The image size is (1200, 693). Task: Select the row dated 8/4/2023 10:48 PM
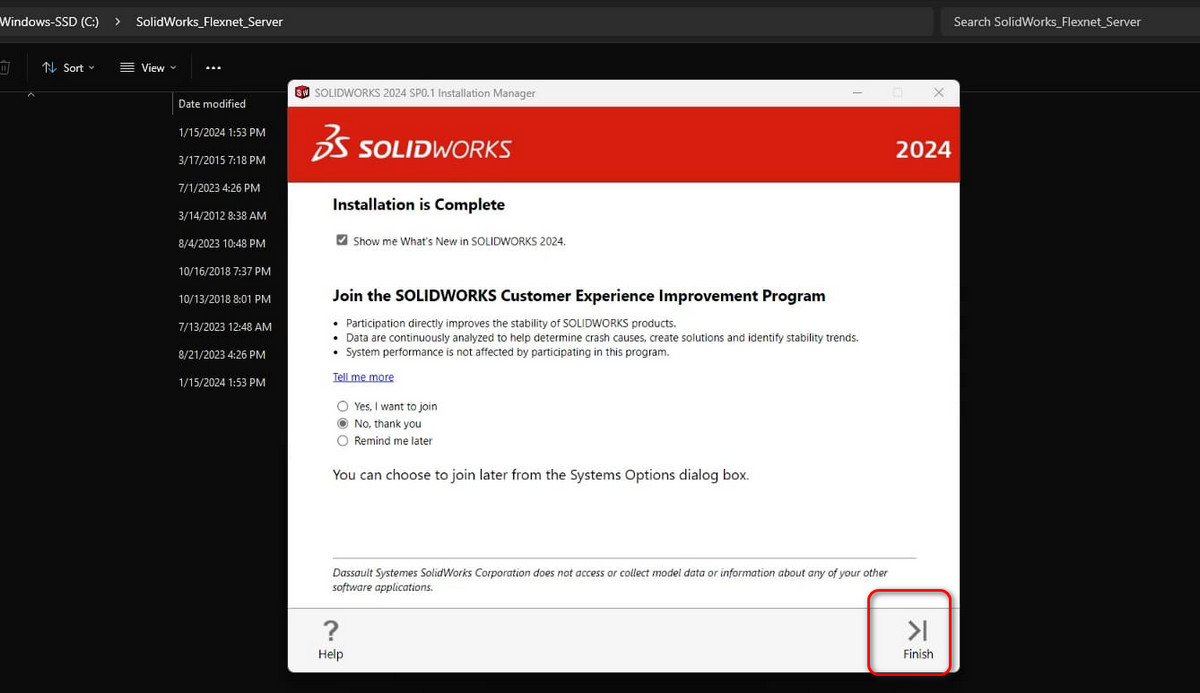(x=222, y=244)
